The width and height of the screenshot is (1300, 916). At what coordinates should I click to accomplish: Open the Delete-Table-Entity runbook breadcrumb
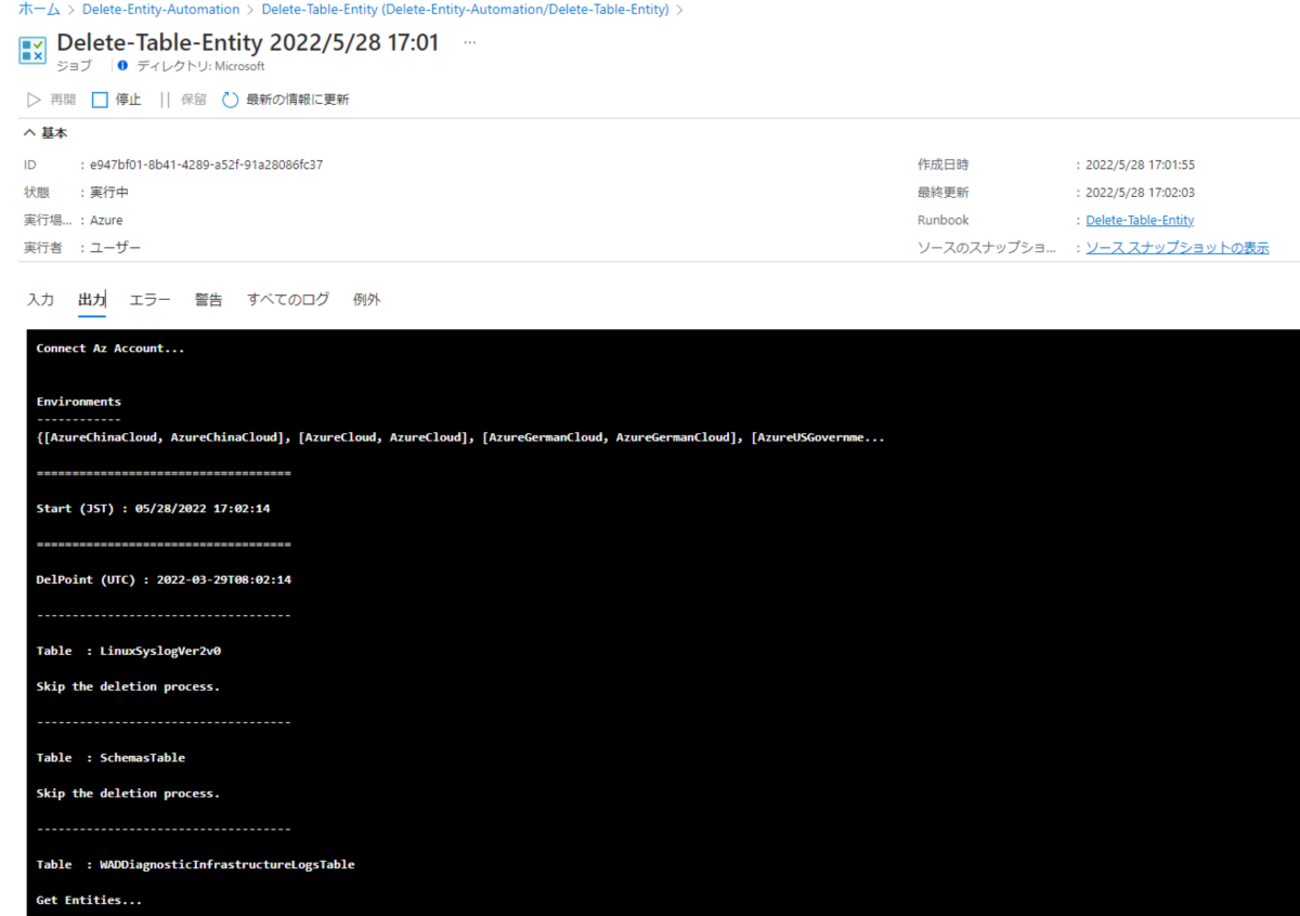pyautogui.click(x=465, y=9)
